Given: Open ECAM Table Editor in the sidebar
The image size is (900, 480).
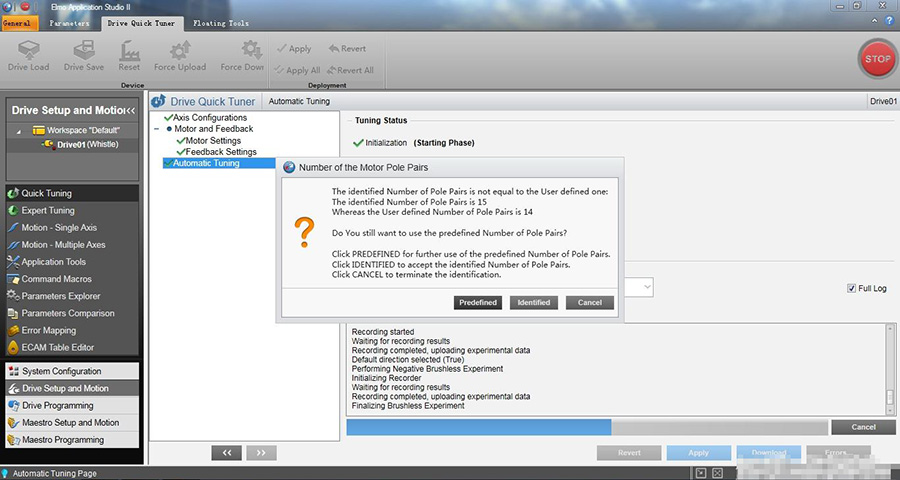Looking at the screenshot, I should [58, 347].
